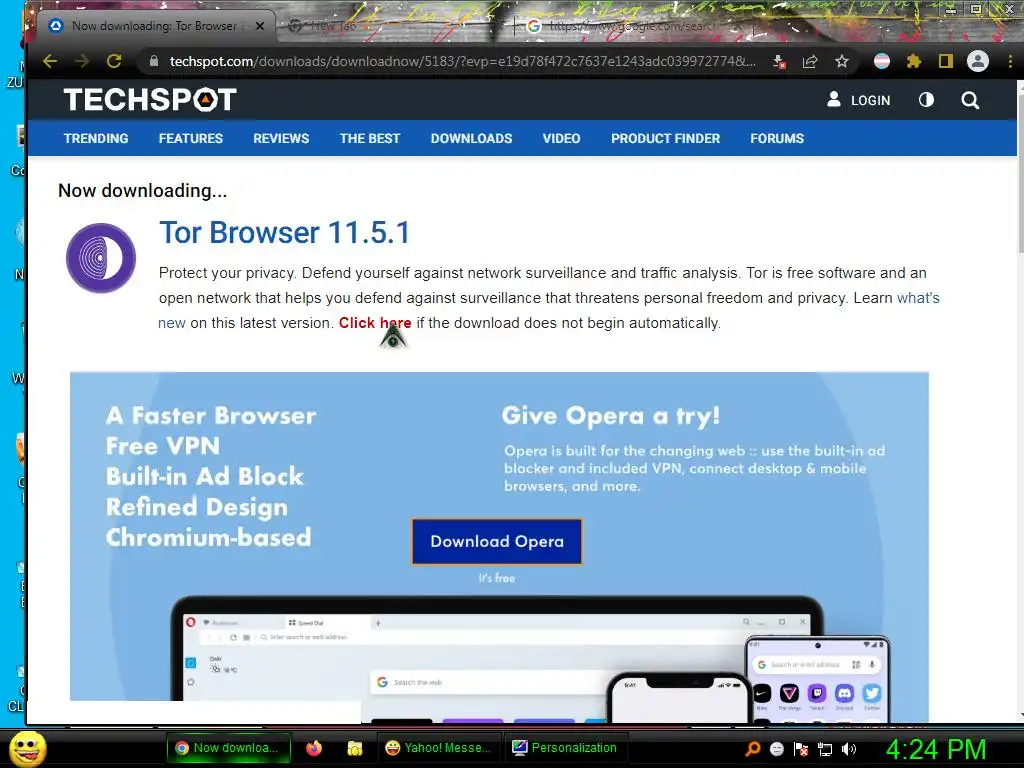Open the VIDEO menu item
This screenshot has width=1024, height=768.
[x=561, y=138]
